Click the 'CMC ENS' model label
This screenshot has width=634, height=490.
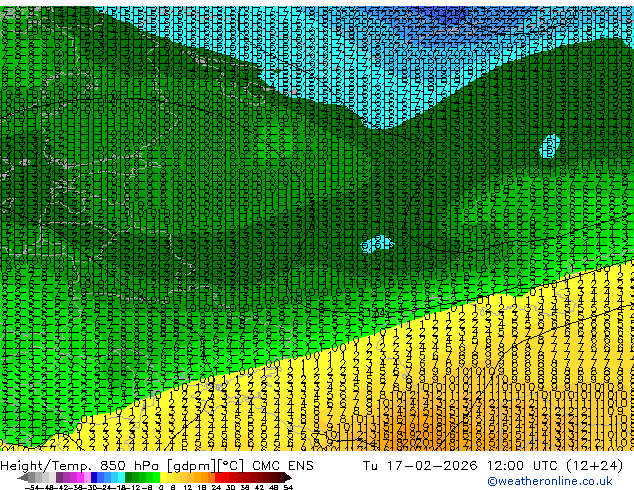(x=283, y=466)
